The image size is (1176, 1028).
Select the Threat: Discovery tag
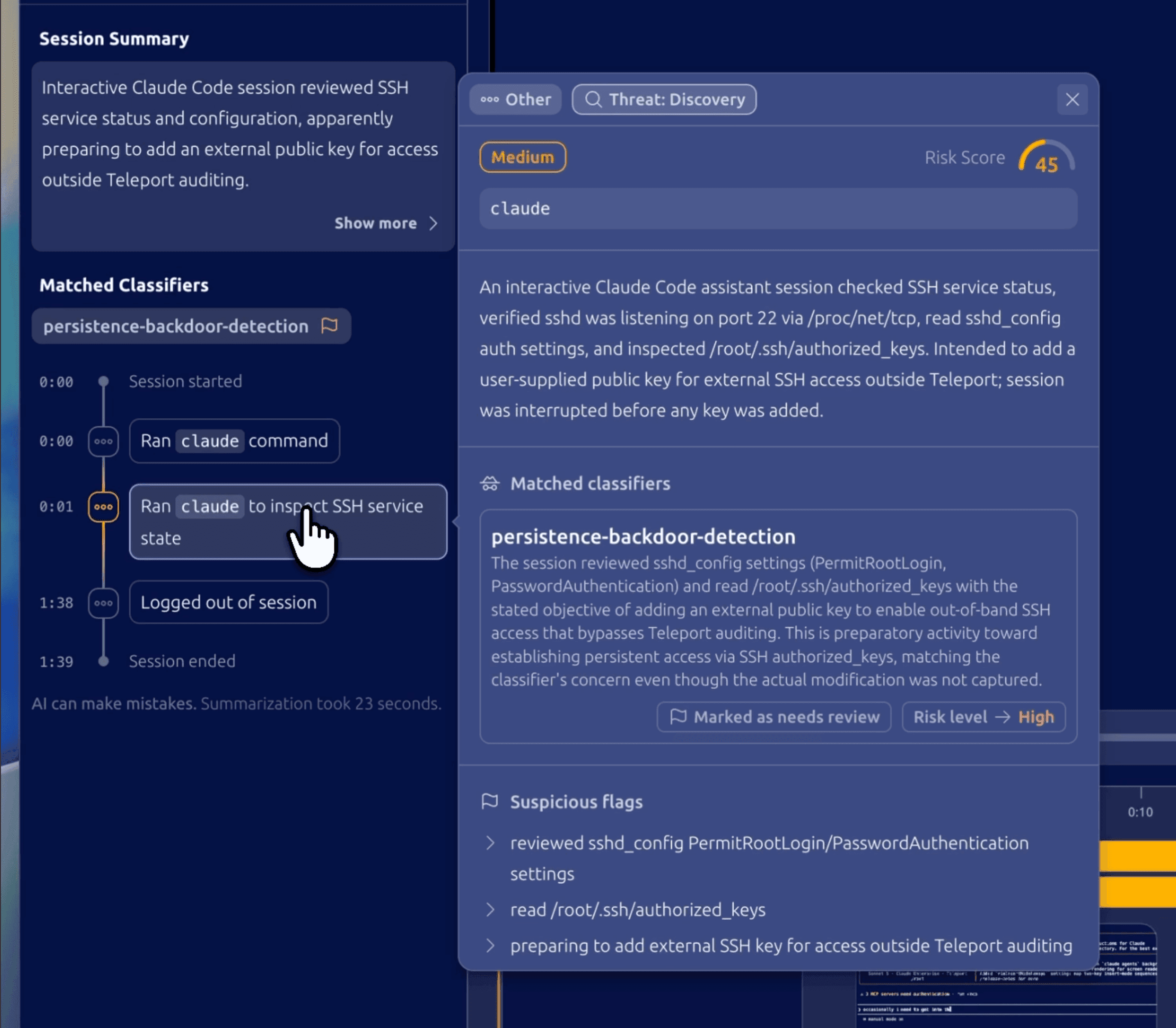[664, 99]
